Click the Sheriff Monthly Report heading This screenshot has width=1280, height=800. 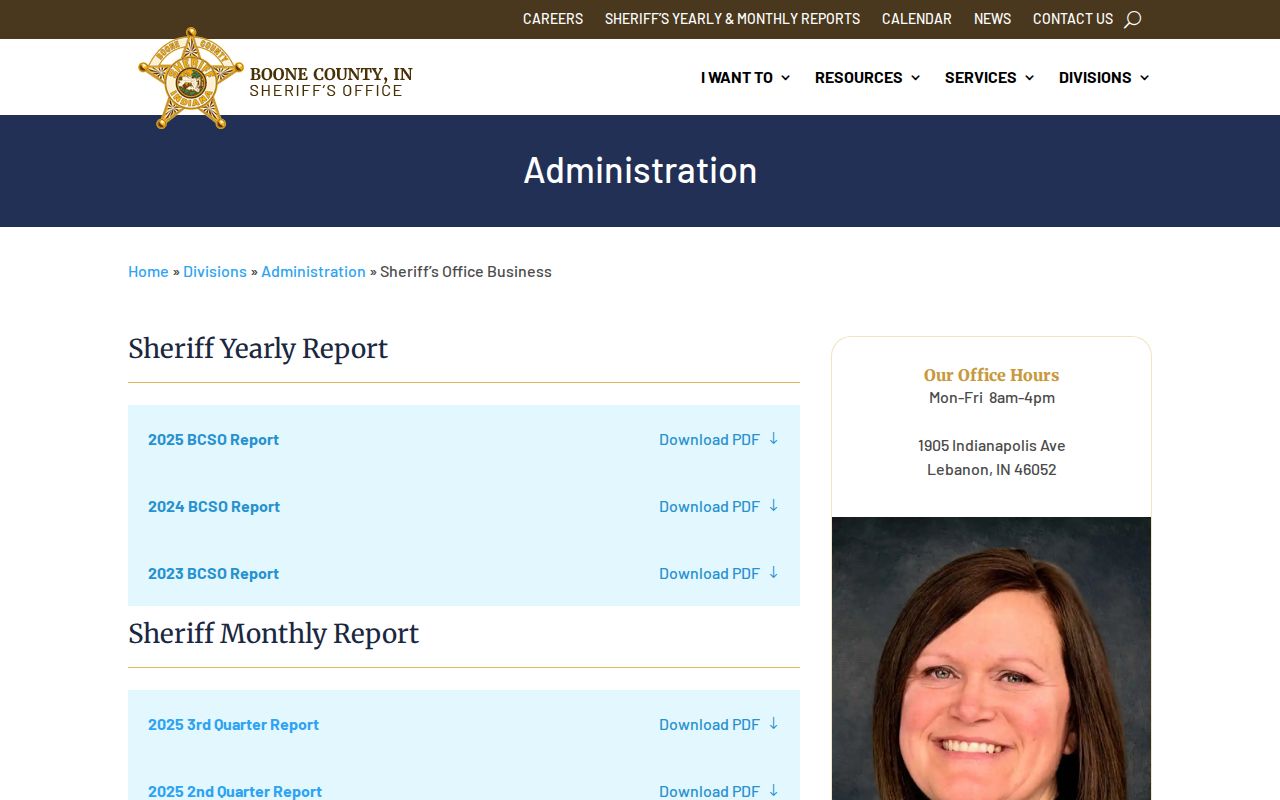(x=273, y=633)
